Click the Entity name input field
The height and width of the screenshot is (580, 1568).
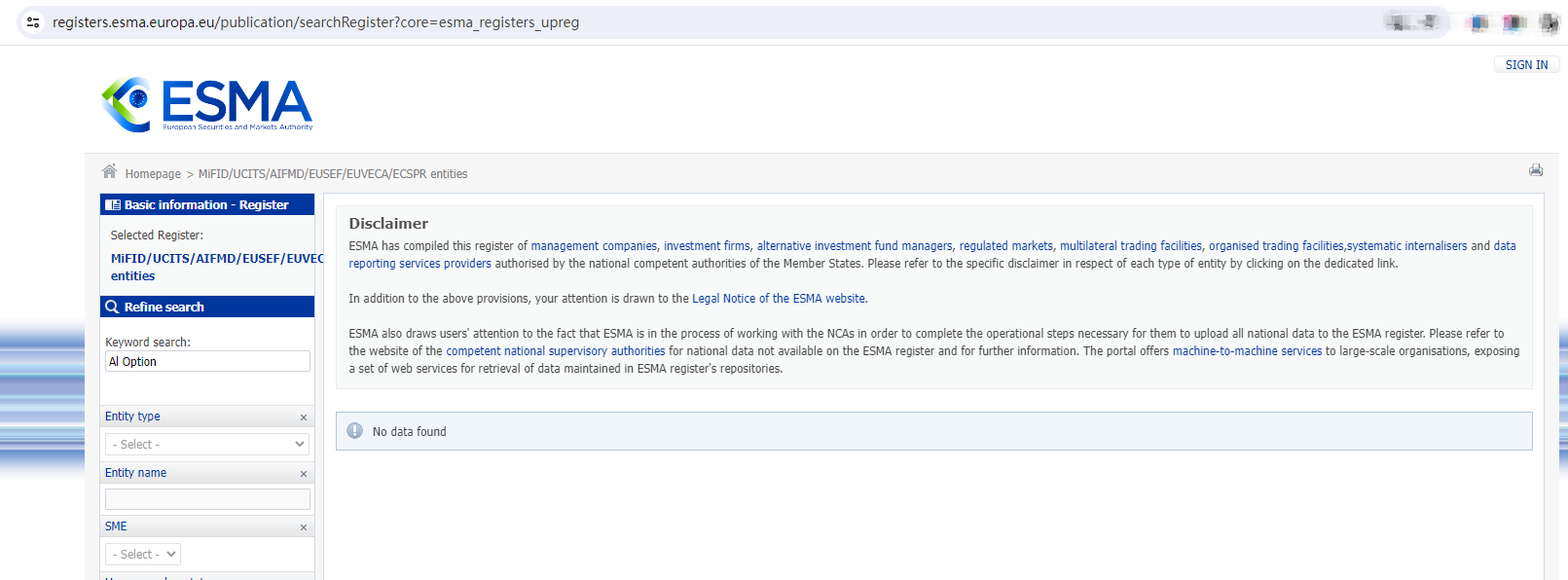pyautogui.click(x=207, y=499)
